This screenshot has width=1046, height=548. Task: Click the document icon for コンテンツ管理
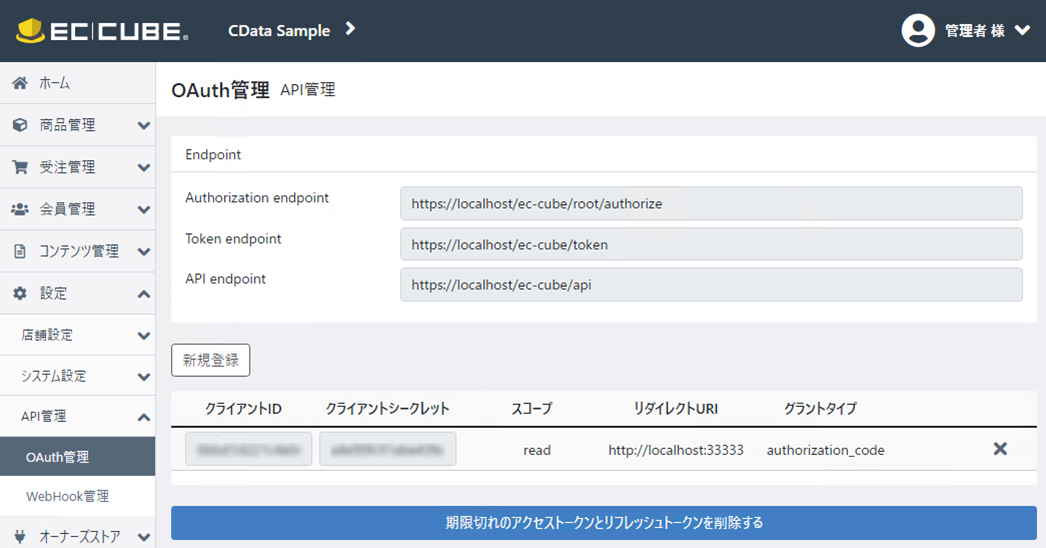20,252
